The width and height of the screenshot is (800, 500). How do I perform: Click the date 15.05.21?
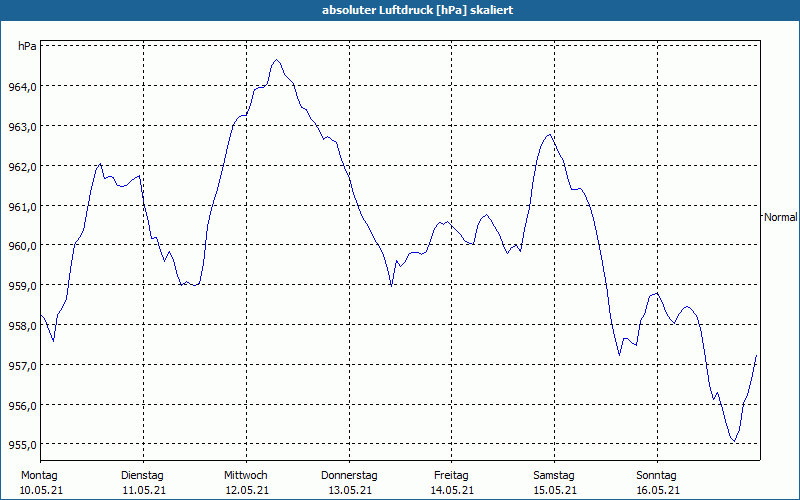(x=556, y=491)
